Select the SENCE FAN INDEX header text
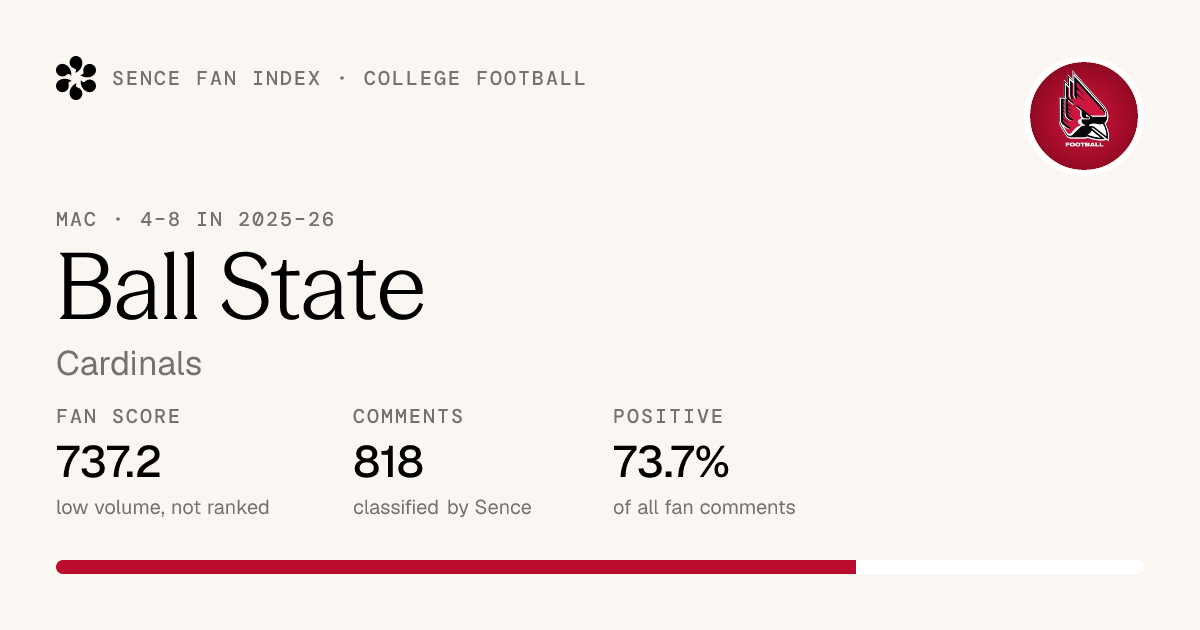 pos(216,78)
